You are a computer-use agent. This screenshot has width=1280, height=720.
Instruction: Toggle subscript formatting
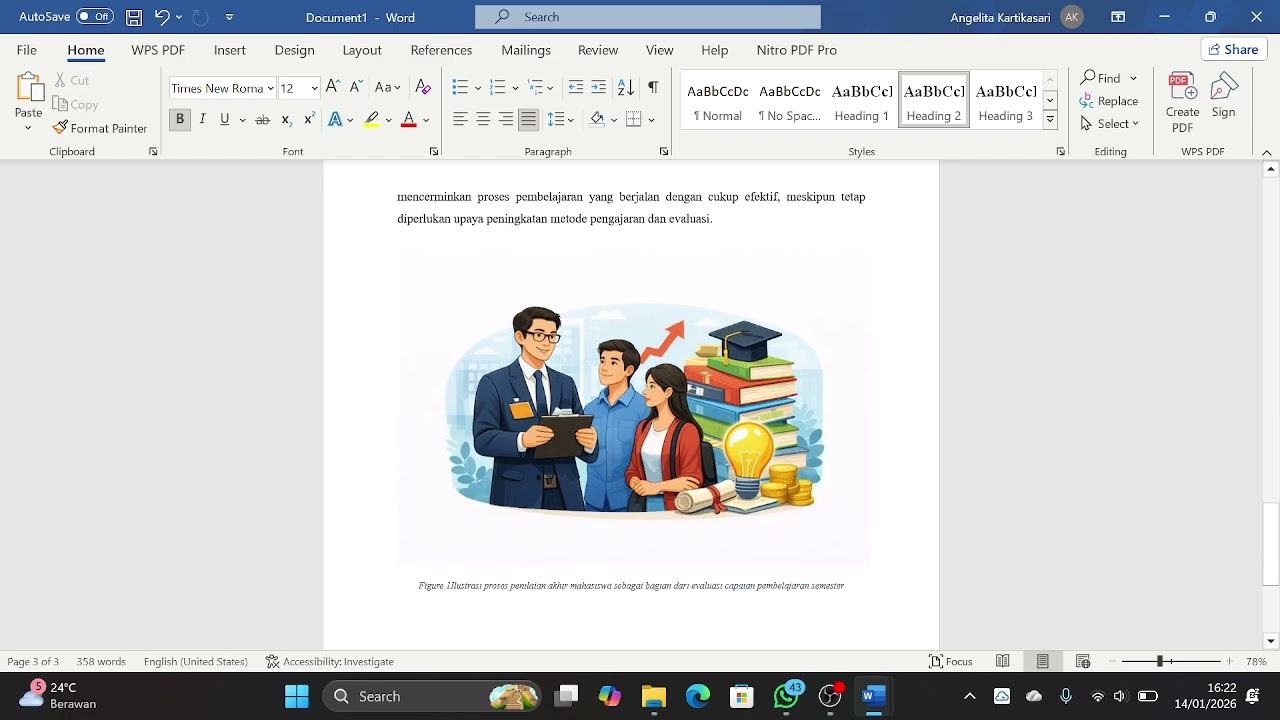[286, 119]
